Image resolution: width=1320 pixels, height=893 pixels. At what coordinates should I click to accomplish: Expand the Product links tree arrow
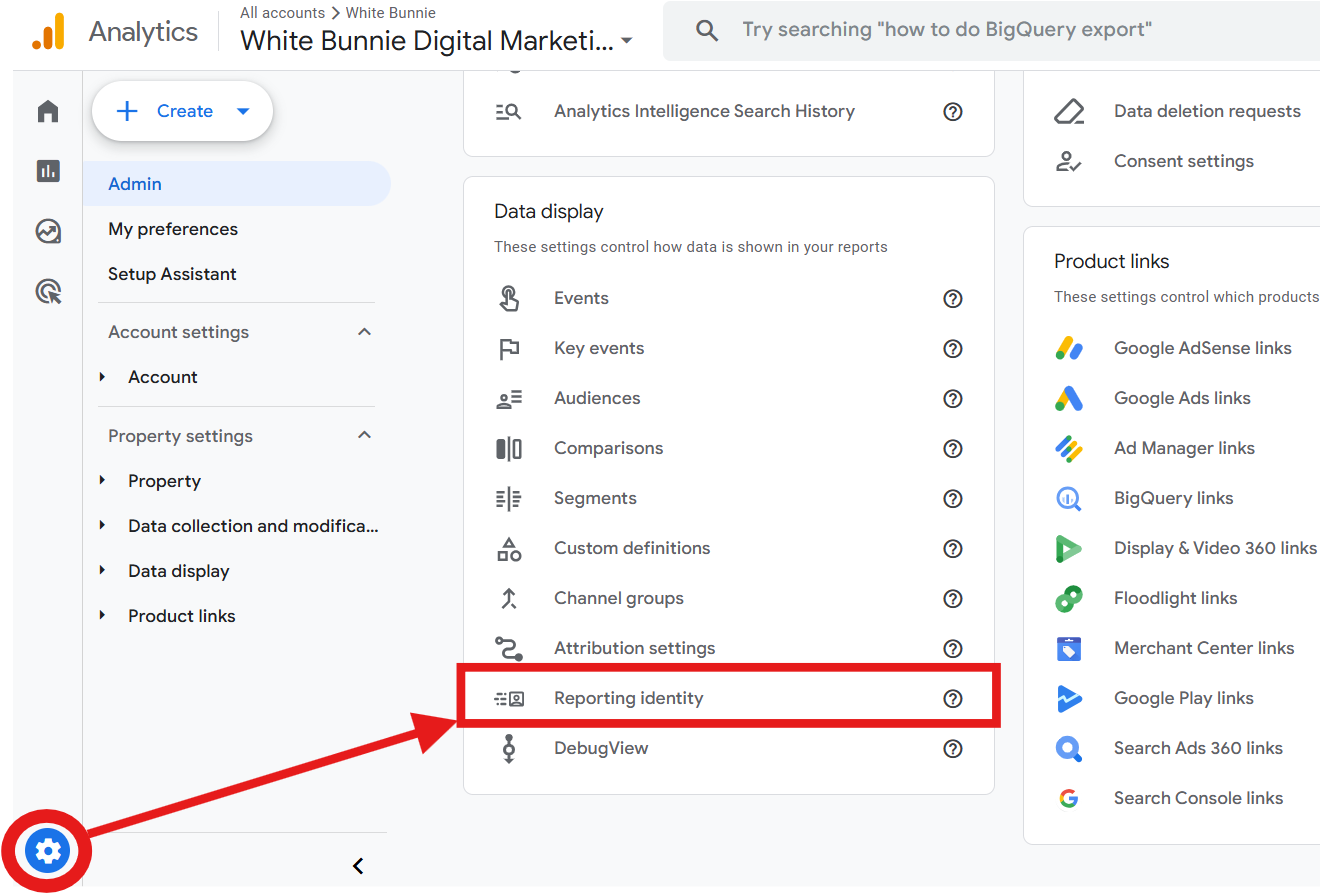103,615
